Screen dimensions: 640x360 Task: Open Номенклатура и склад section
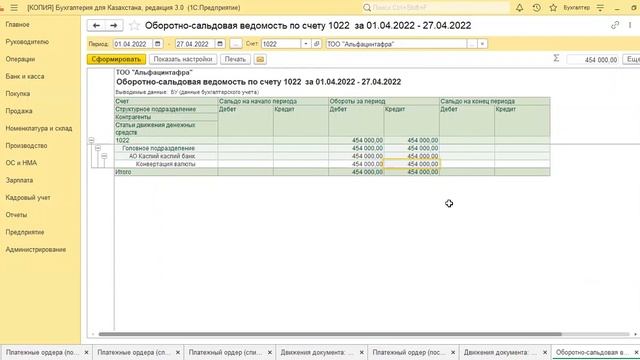pyautogui.click(x=39, y=128)
